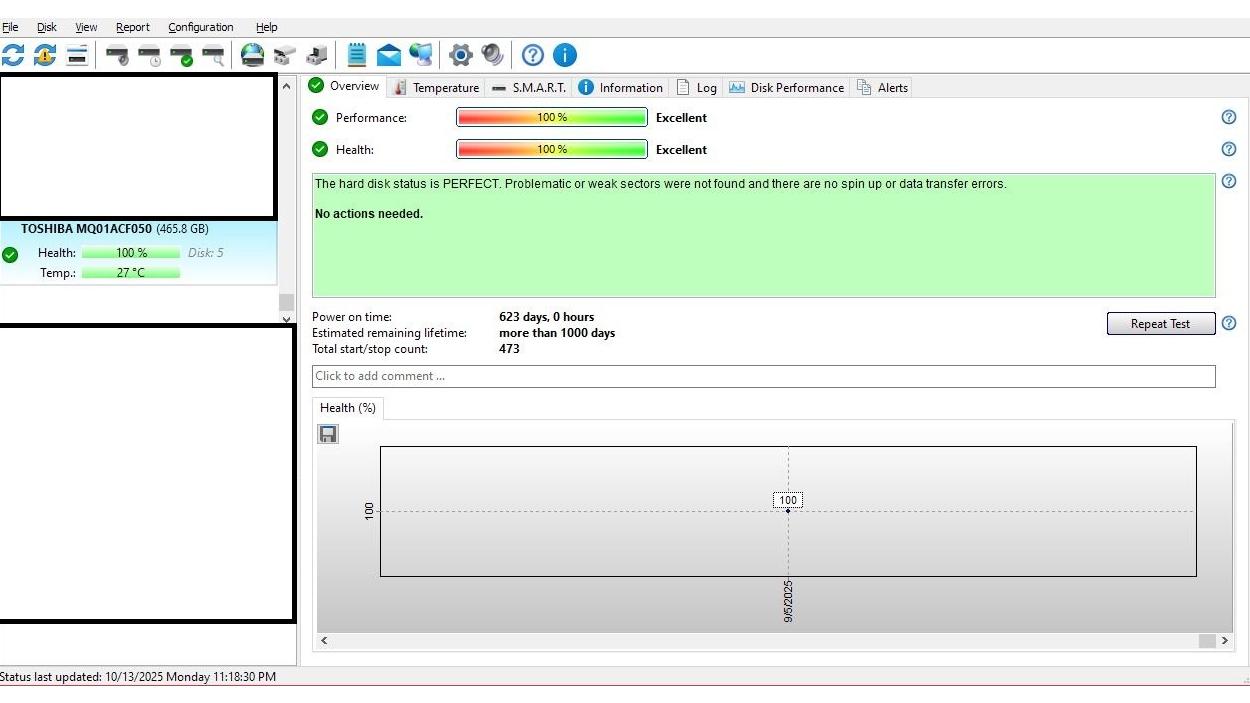Click the disk with clock test icon
This screenshot has width=1250, height=703.
tap(149, 55)
